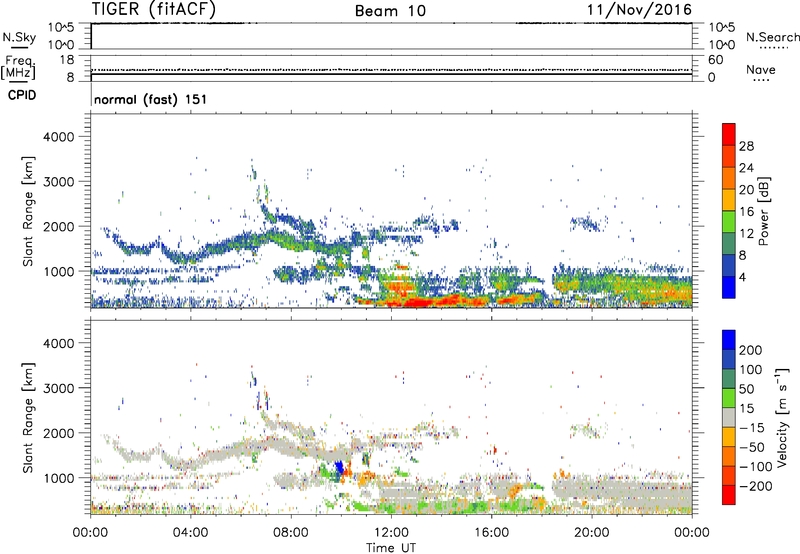
Task: Click the '24' tick on Power colorbar
Action: pos(746,168)
